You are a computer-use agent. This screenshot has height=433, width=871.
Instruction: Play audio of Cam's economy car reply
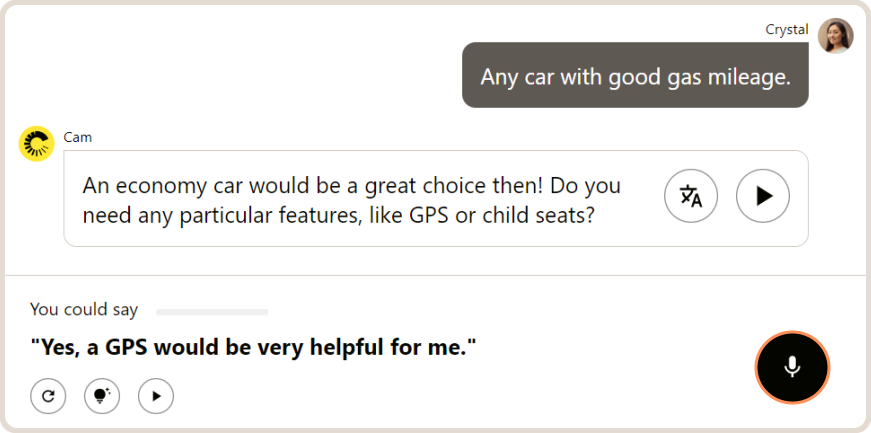point(763,196)
